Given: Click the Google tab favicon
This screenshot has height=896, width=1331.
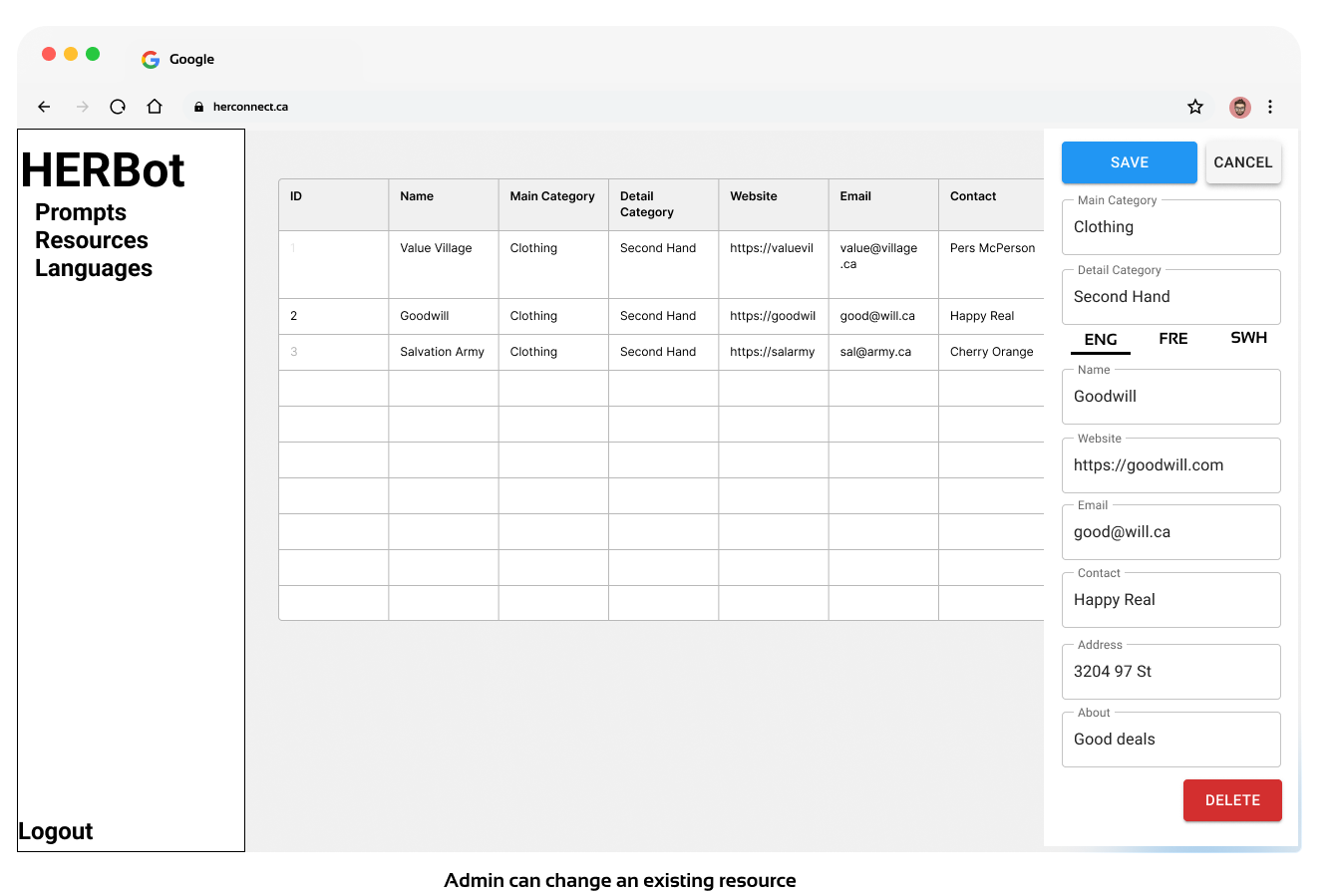Looking at the screenshot, I should 151,60.
